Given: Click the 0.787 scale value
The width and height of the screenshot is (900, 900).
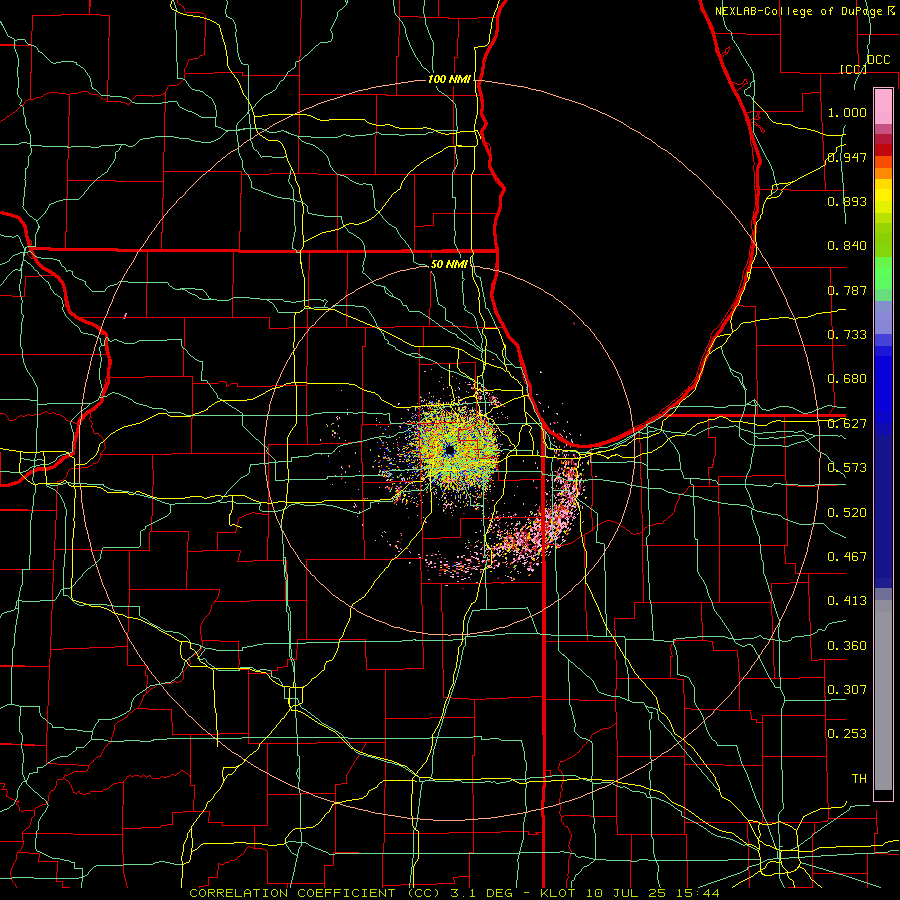Looking at the screenshot, I should tap(847, 290).
